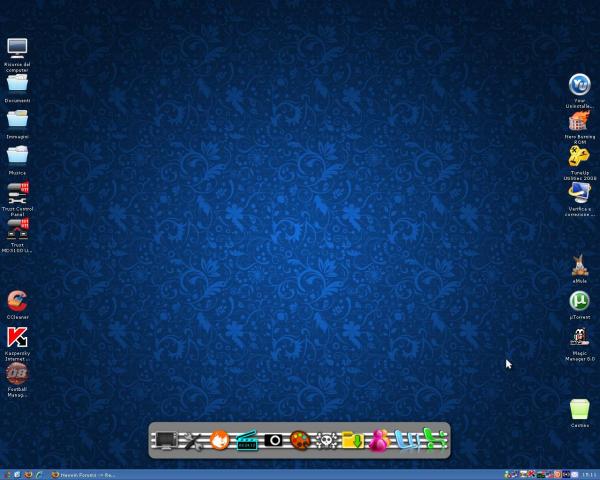Click the blue chairs dock icon
This screenshot has height=480, width=600.
[407, 440]
